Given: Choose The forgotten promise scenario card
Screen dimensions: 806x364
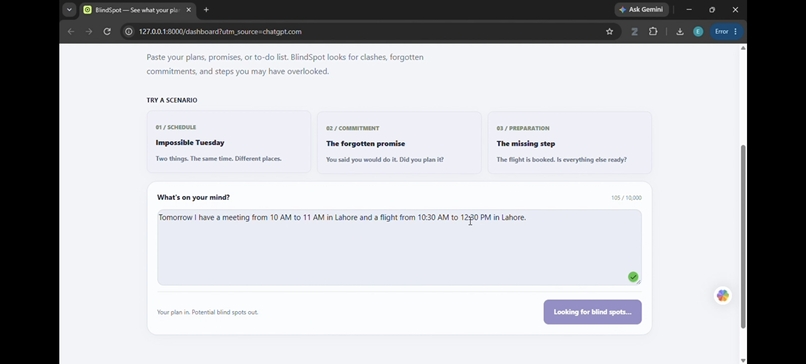Looking at the screenshot, I should pyautogui.click(x=399, y=142).
